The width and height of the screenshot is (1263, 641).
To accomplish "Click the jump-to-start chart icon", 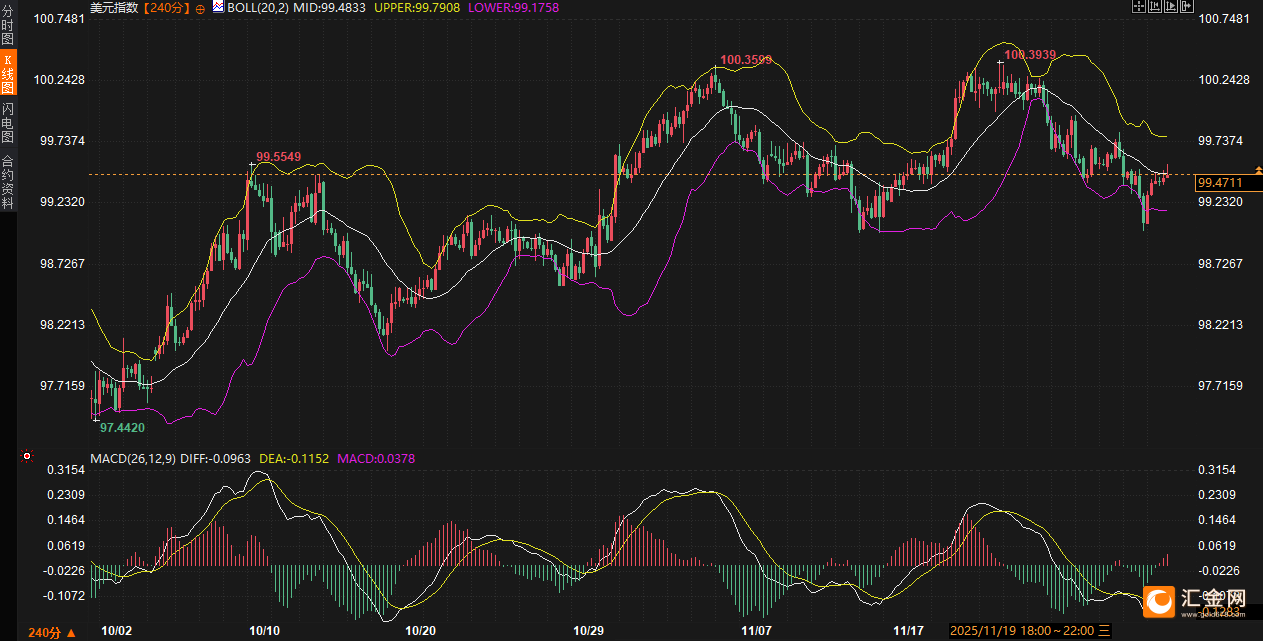I will click(x=1156, y=7).
